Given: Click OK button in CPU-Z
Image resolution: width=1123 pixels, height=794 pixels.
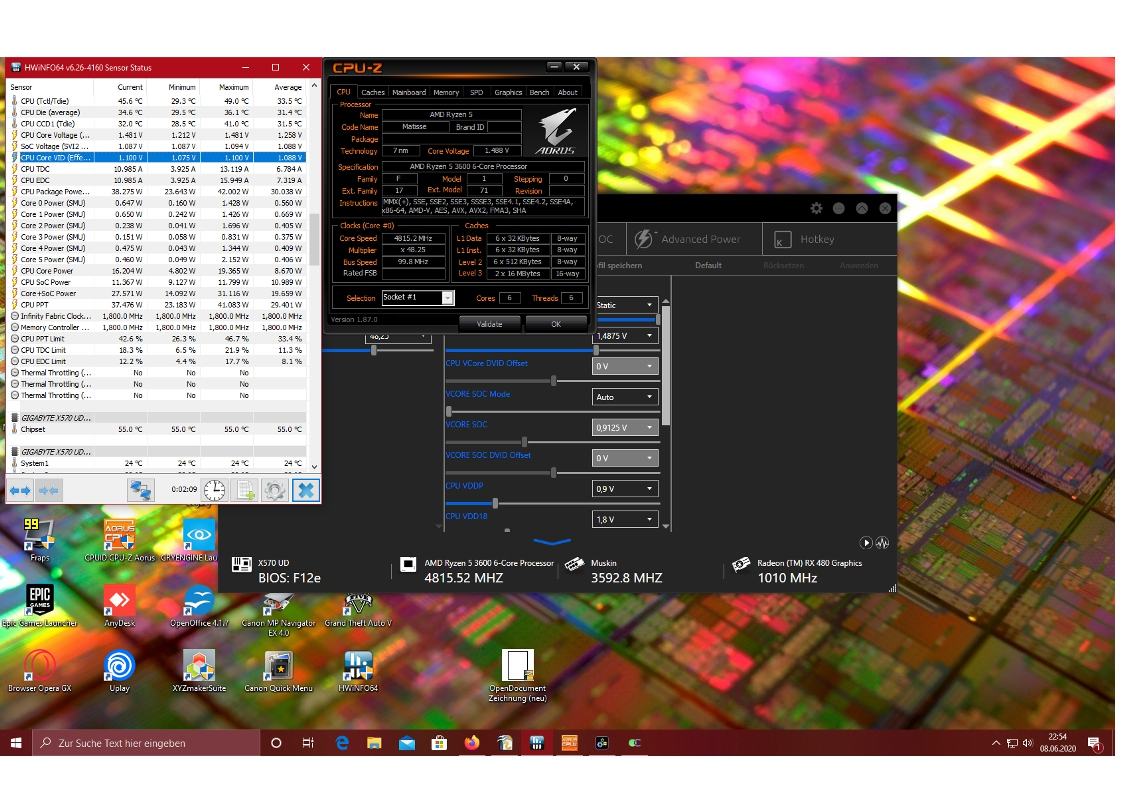Looking at the screenshot, I should [556, 324].
